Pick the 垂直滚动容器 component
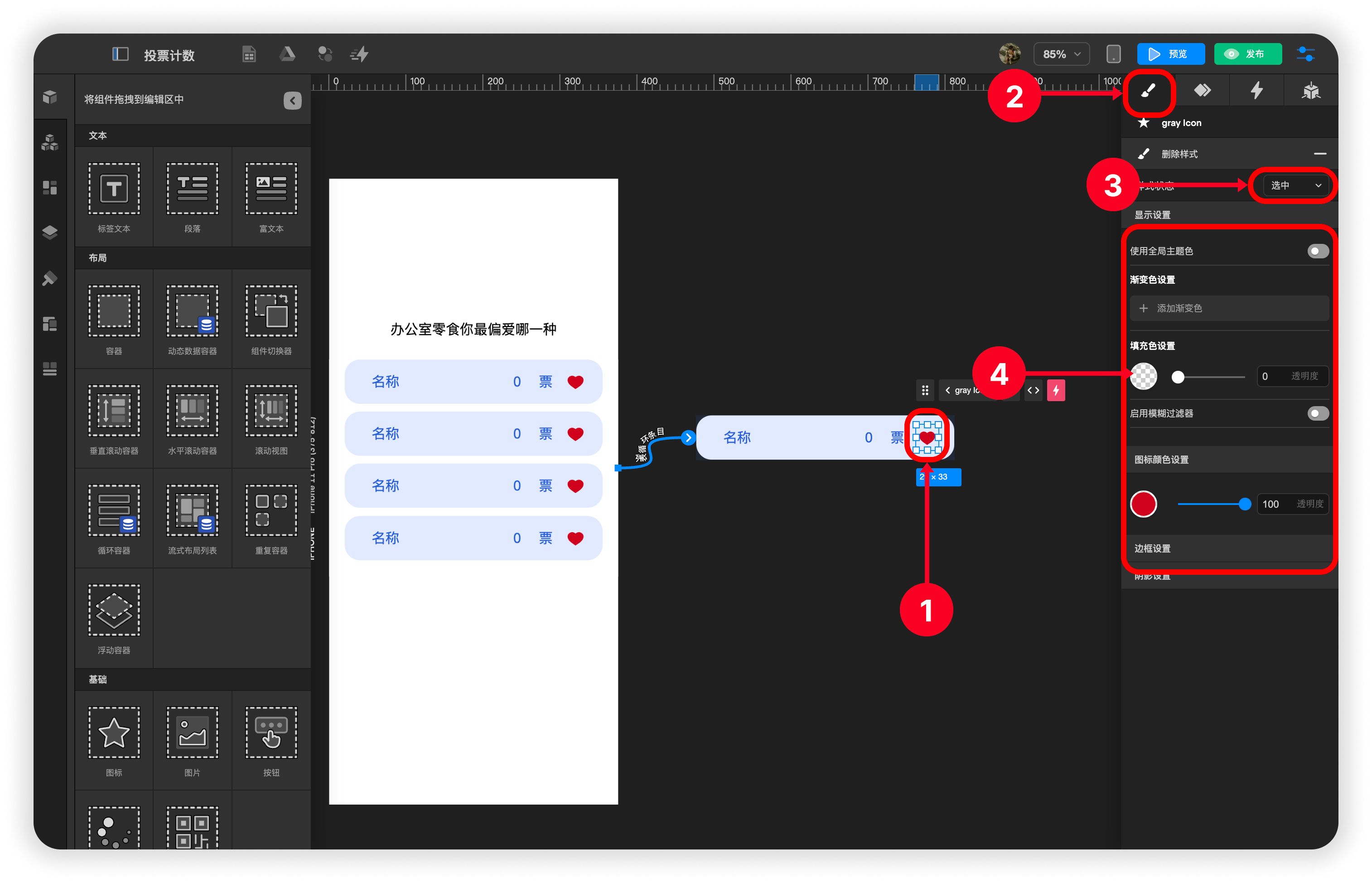 [x=113, y=418]
